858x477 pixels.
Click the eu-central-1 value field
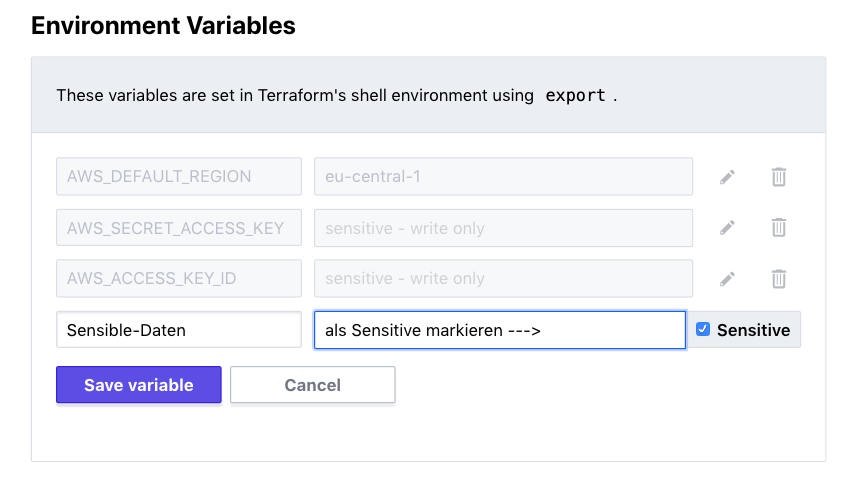point(503,177)
